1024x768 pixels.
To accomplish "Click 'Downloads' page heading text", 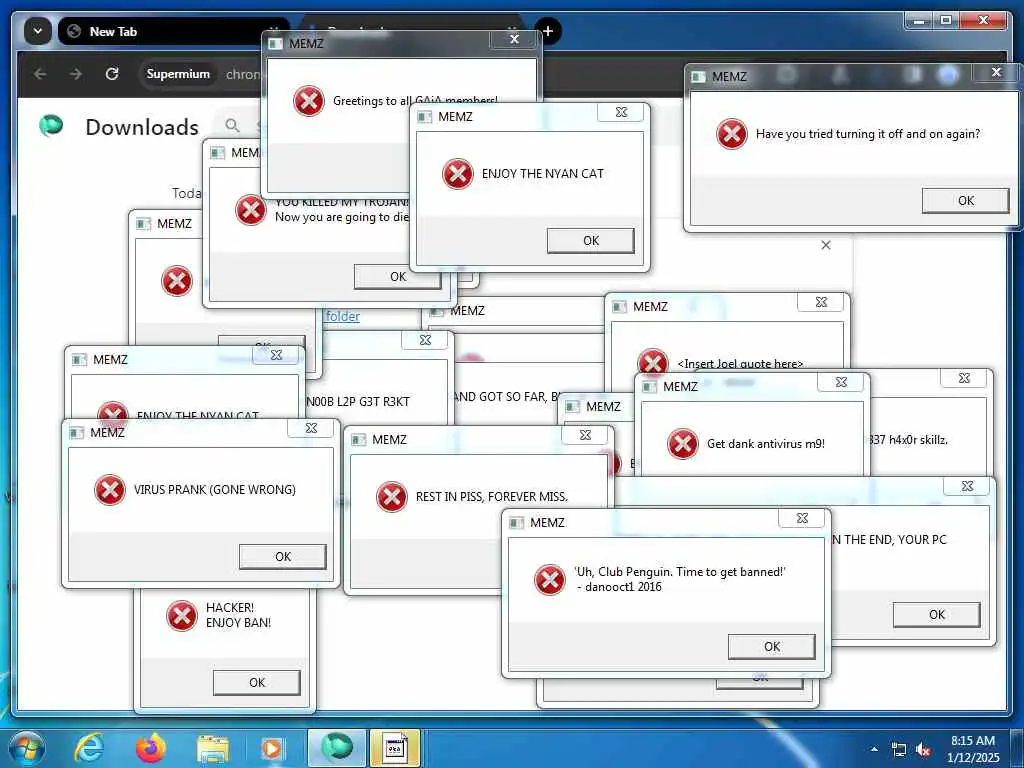I will pyautogui.click(x=142, y=127).
